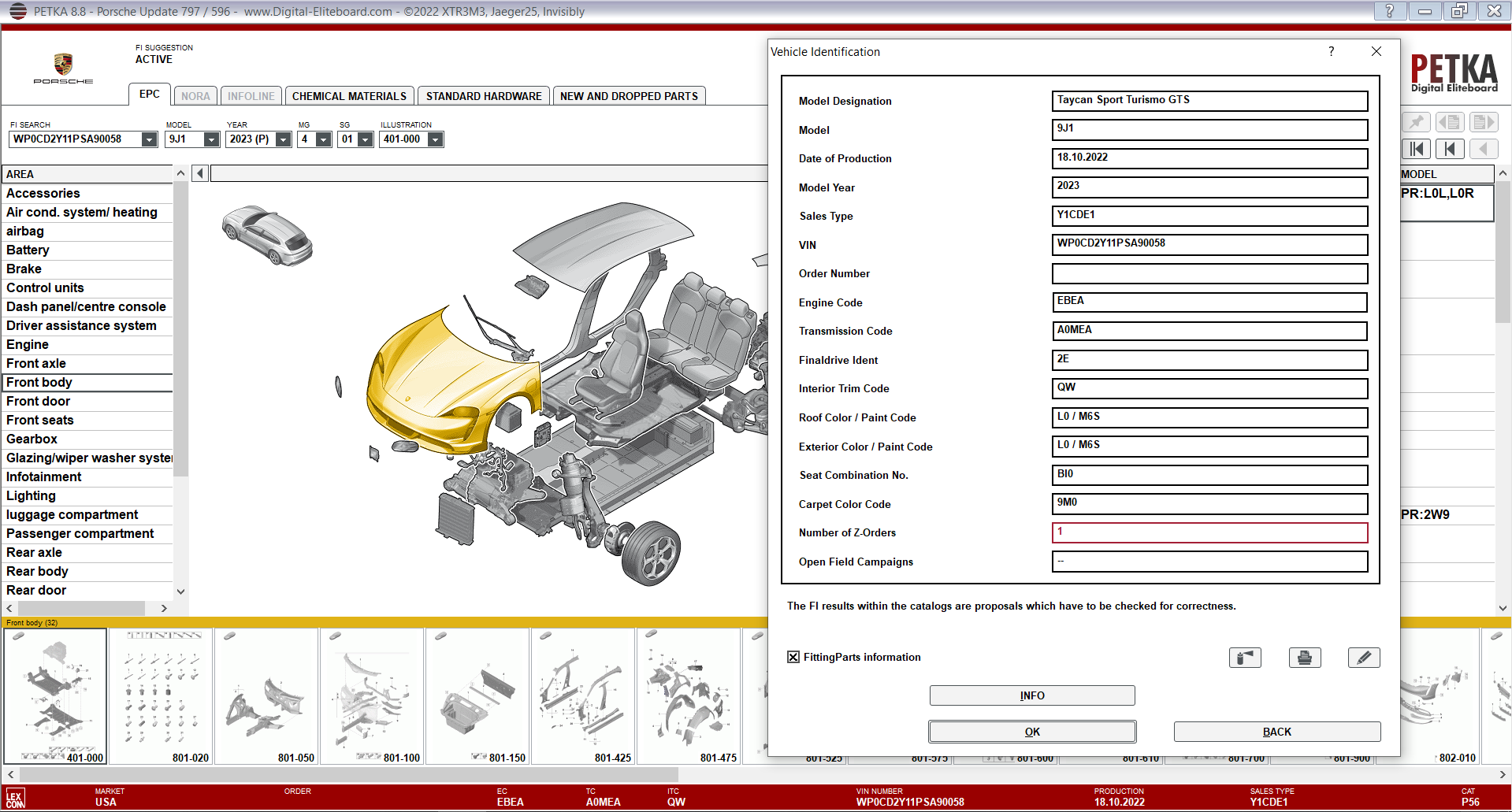
Task: Open the SG 01 dropdown
Action: [x=365, y=139]
